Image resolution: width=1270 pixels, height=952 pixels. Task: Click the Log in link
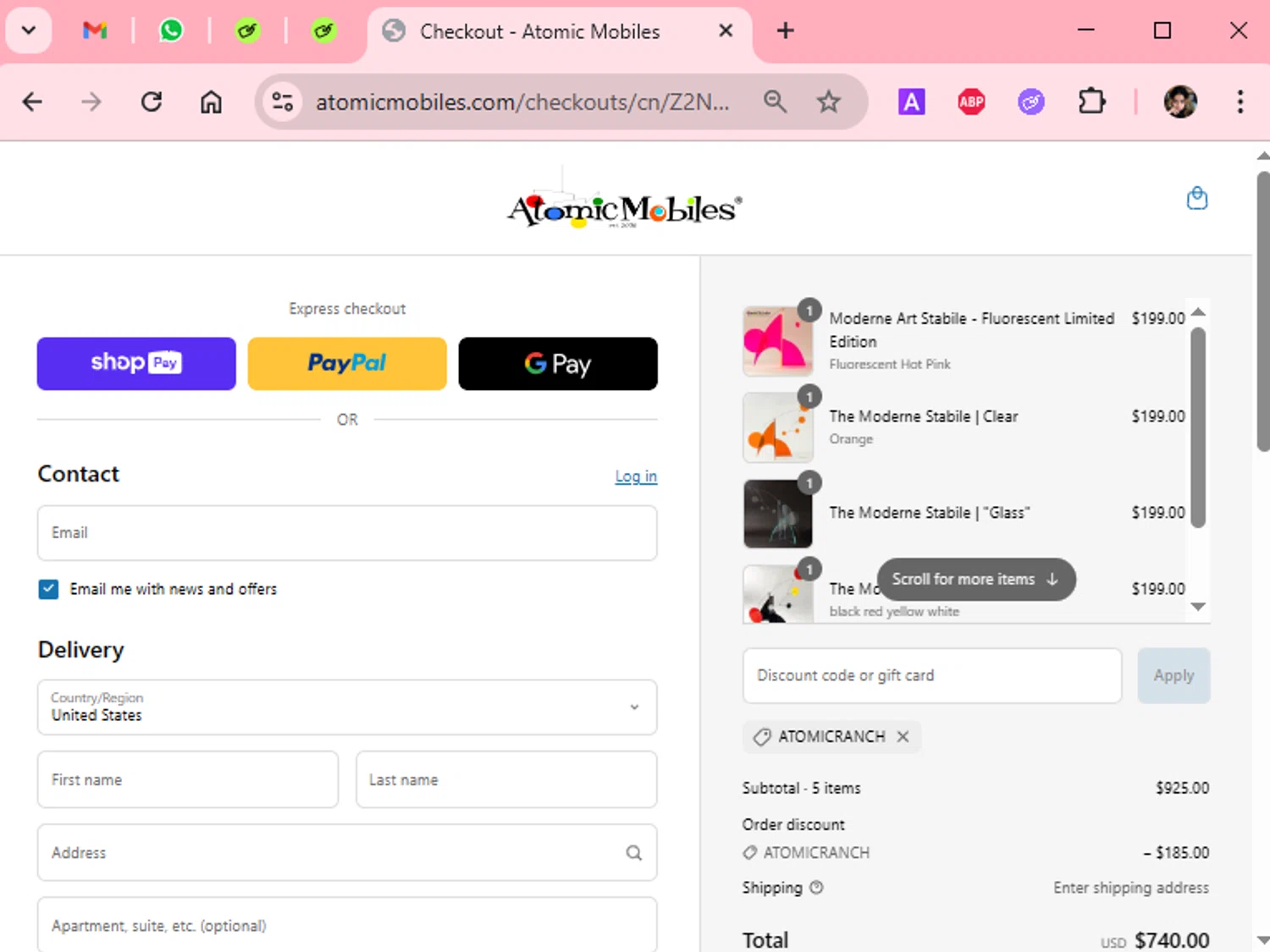click(636, 476)
